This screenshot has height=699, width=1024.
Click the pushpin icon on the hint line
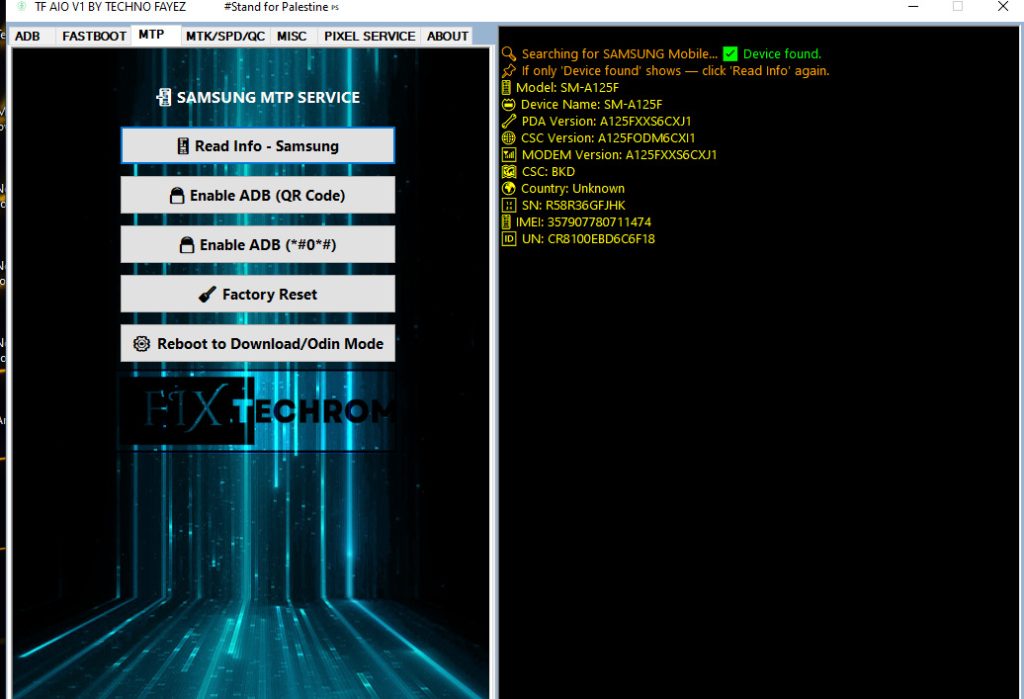click(509, 71)
